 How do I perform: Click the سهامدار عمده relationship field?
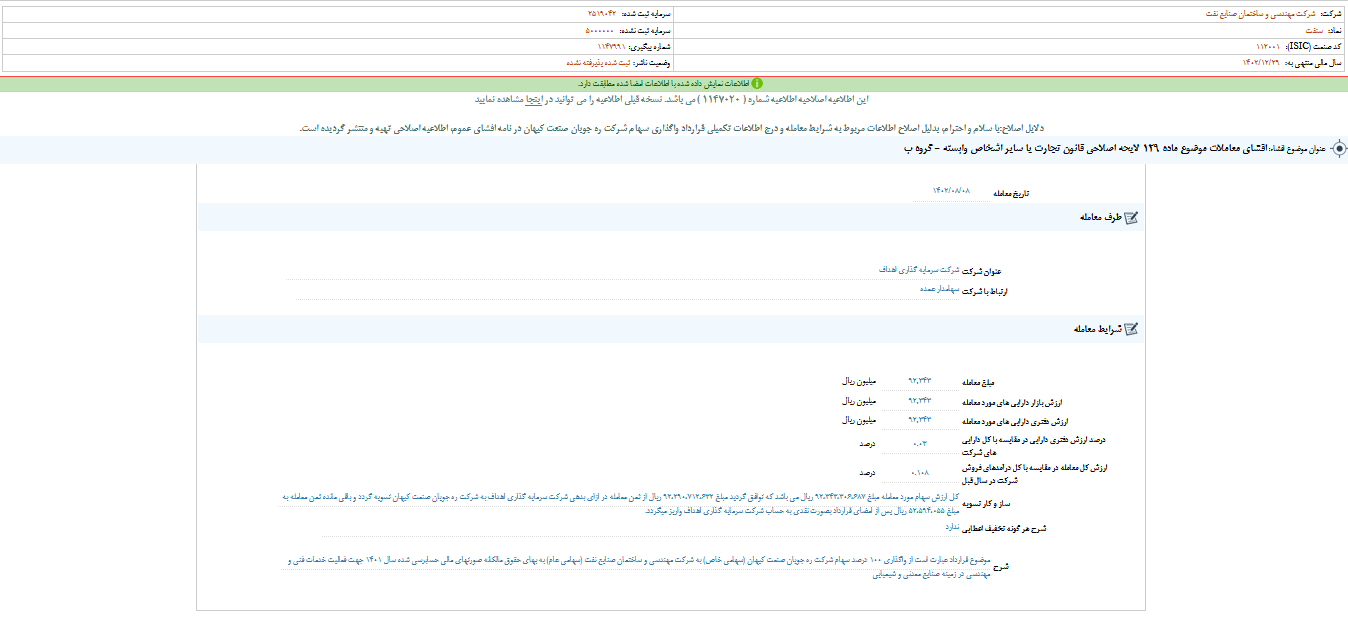click(939, 289)
